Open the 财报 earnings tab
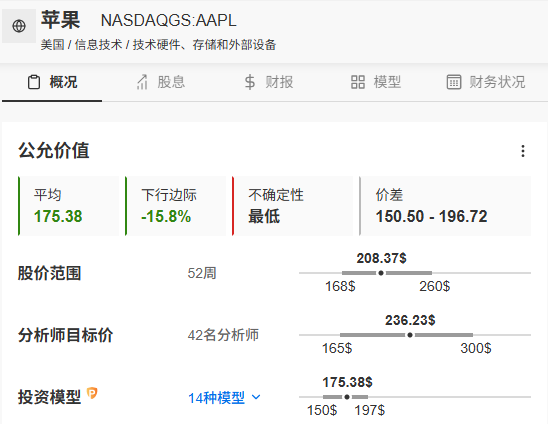 coord(268,82)
